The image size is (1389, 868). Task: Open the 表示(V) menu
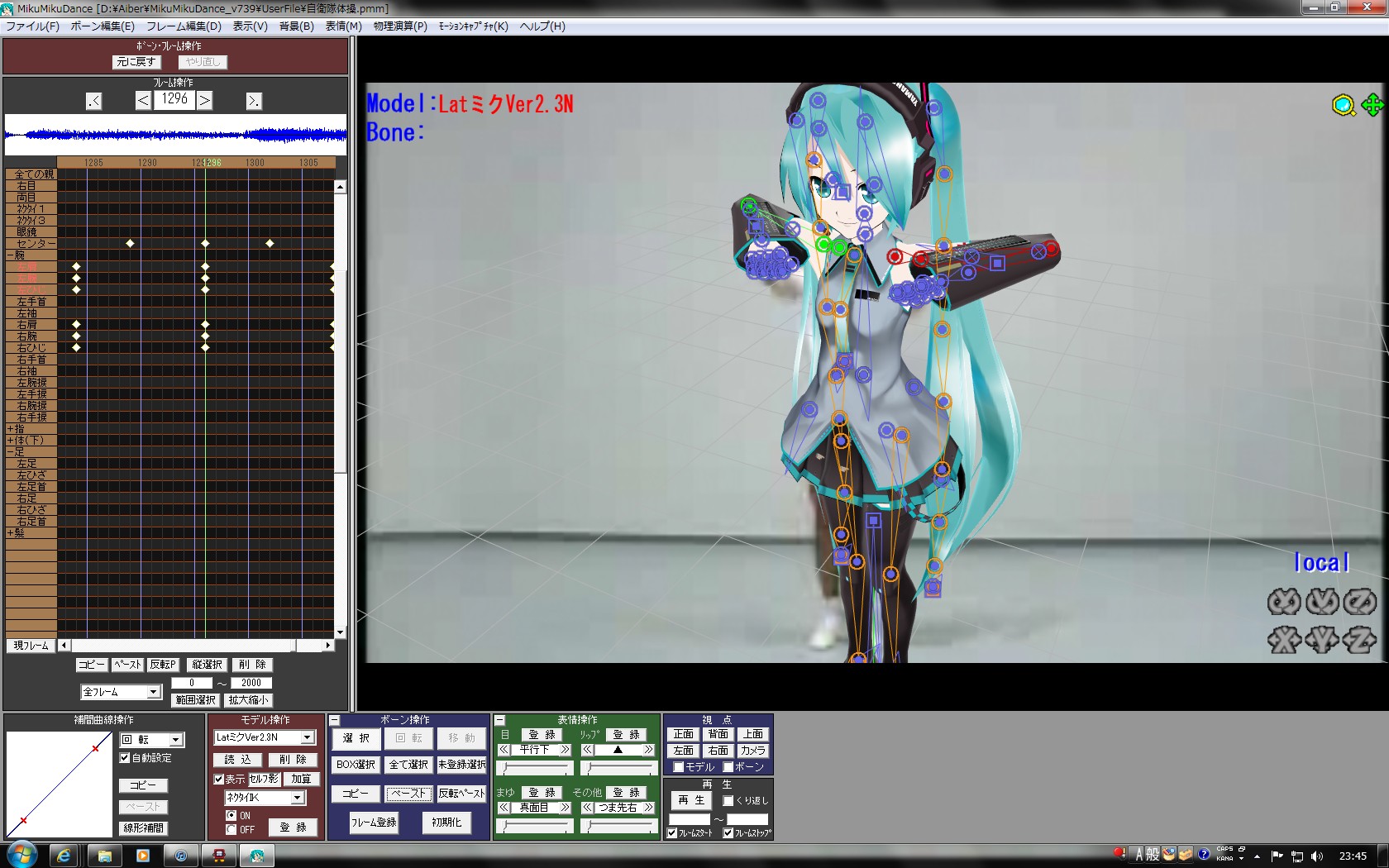pyautogui.click(x=251, y=26)
